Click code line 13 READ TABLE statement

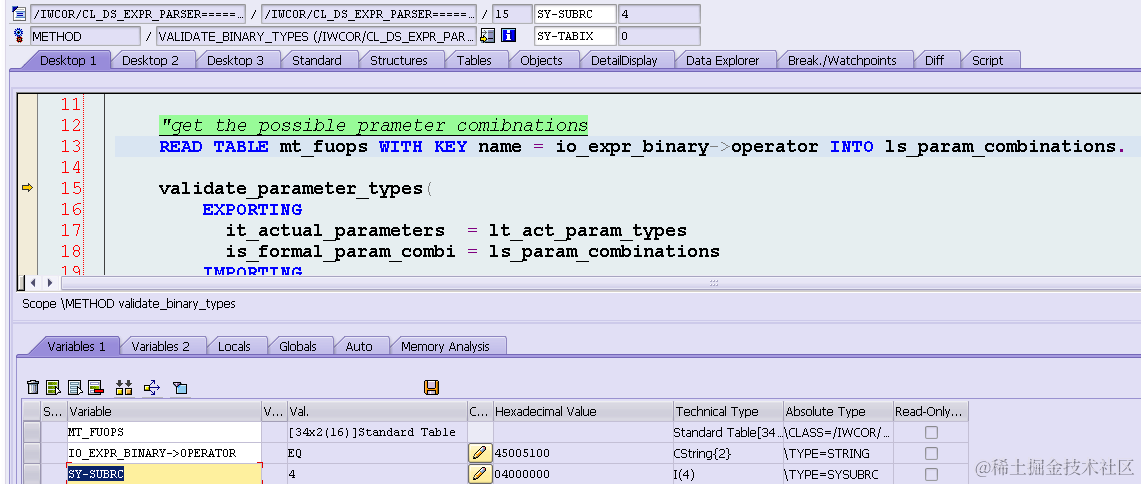pyautogui.click(x=642, y=146)
